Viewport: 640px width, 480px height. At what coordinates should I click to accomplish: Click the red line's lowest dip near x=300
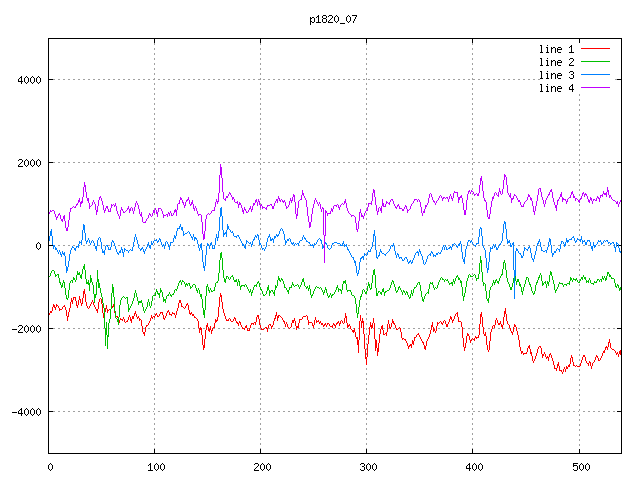pos(366,363)
